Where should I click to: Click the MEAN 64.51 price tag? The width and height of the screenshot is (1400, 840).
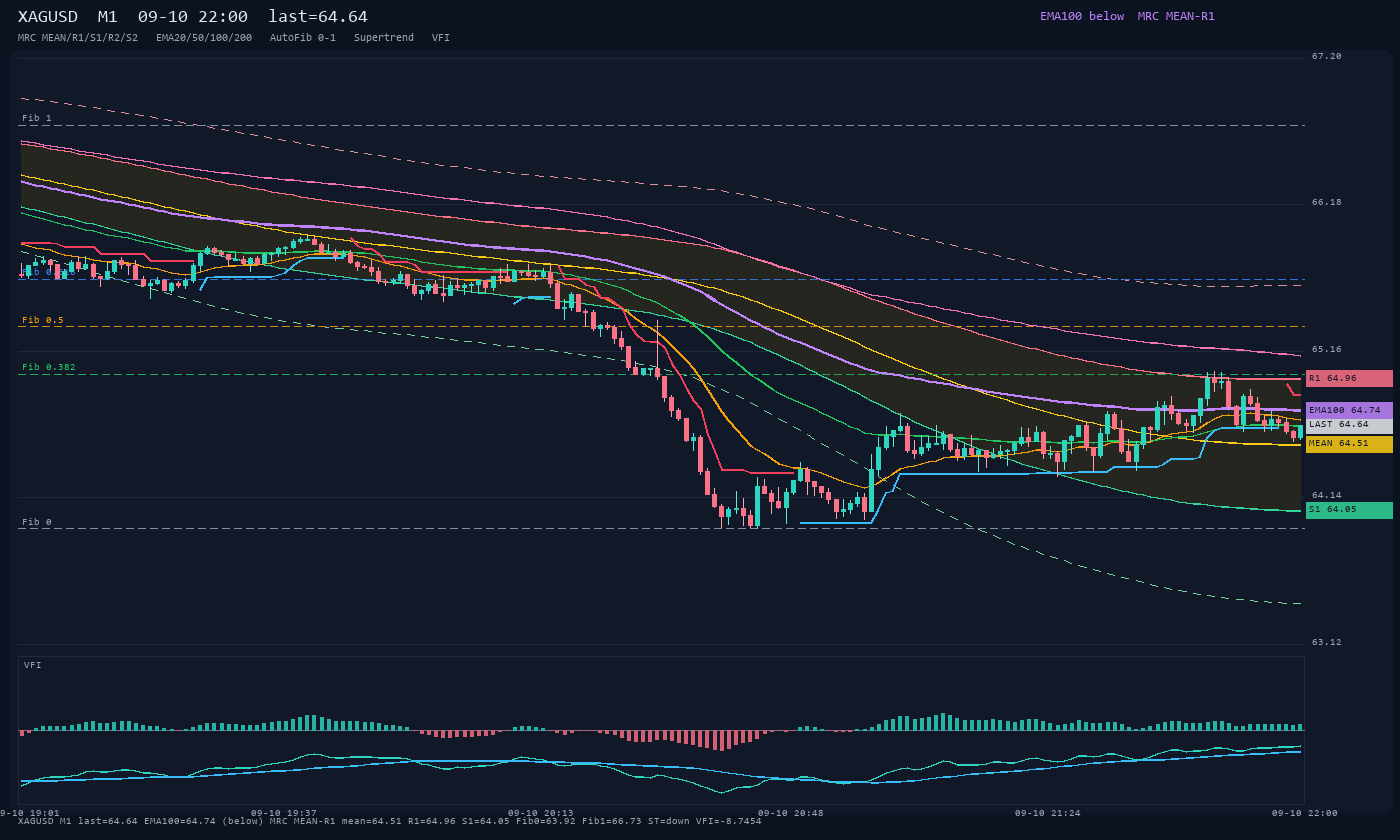click(1349, 443)
